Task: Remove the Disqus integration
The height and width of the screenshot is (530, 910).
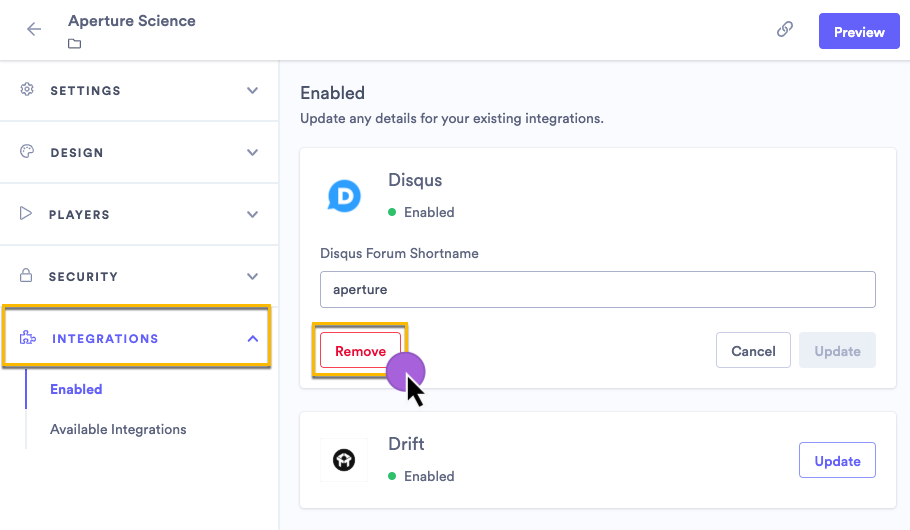Action: coord(360,351)
